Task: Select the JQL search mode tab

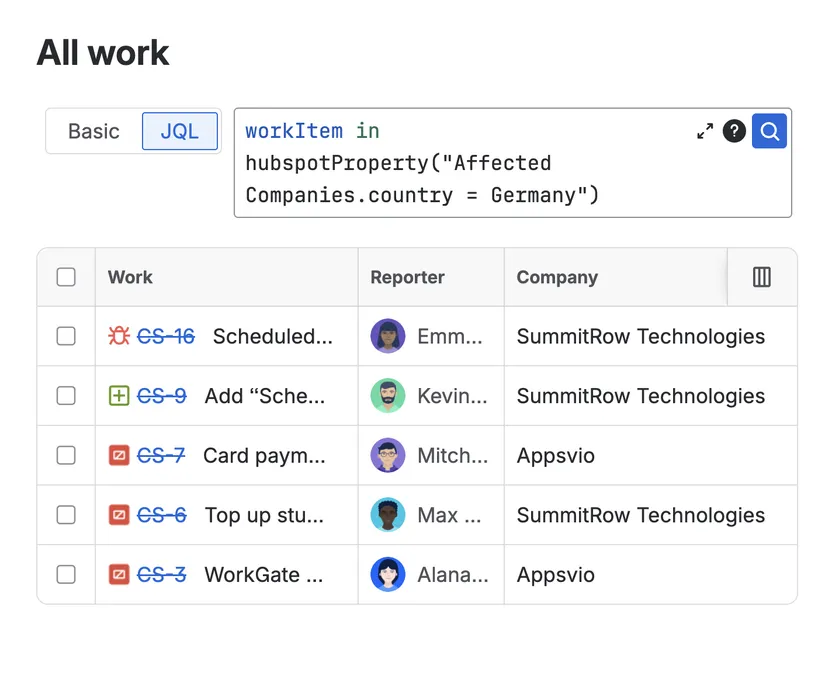Action: point(180,131)
